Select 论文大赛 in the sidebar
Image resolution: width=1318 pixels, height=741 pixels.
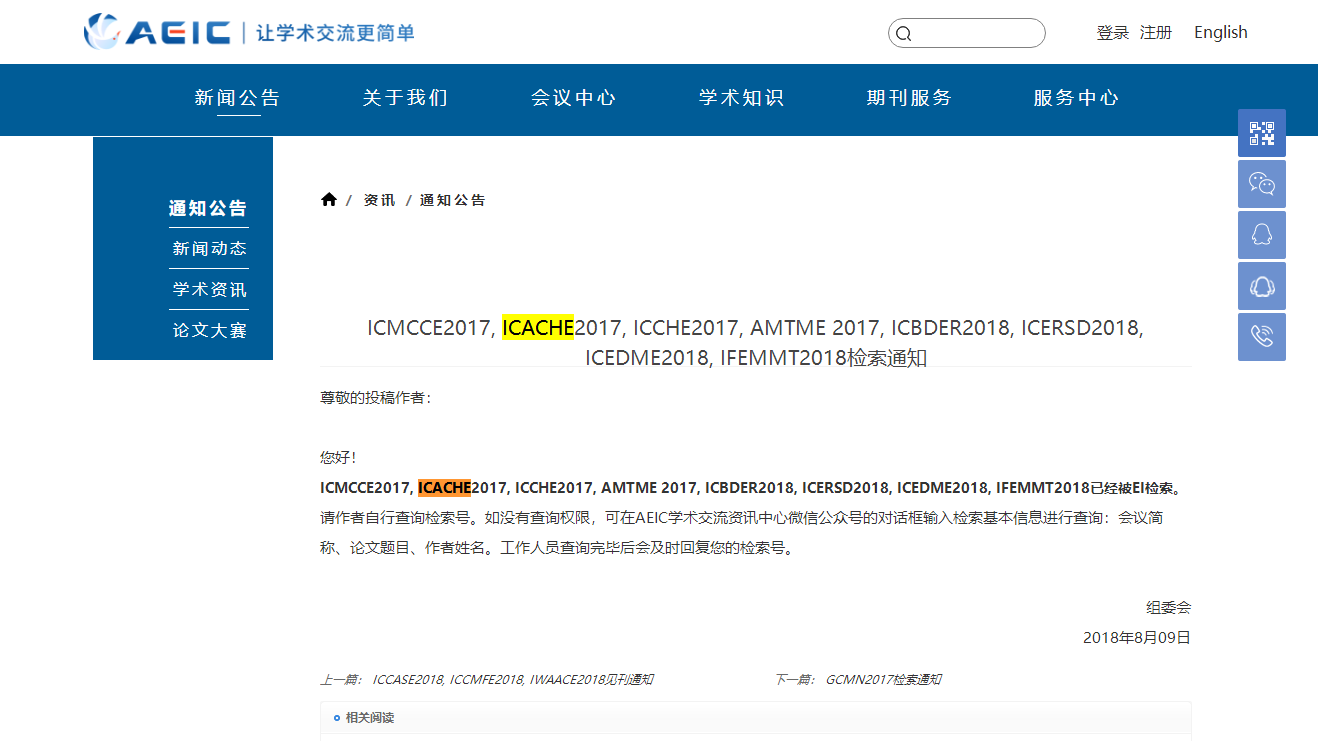pyautogui.click(x=209, y=330)
